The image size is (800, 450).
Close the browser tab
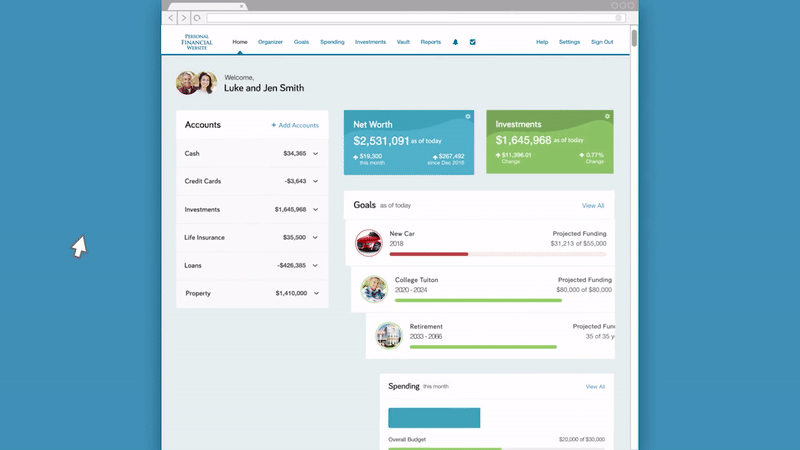[x=241, y=6]
